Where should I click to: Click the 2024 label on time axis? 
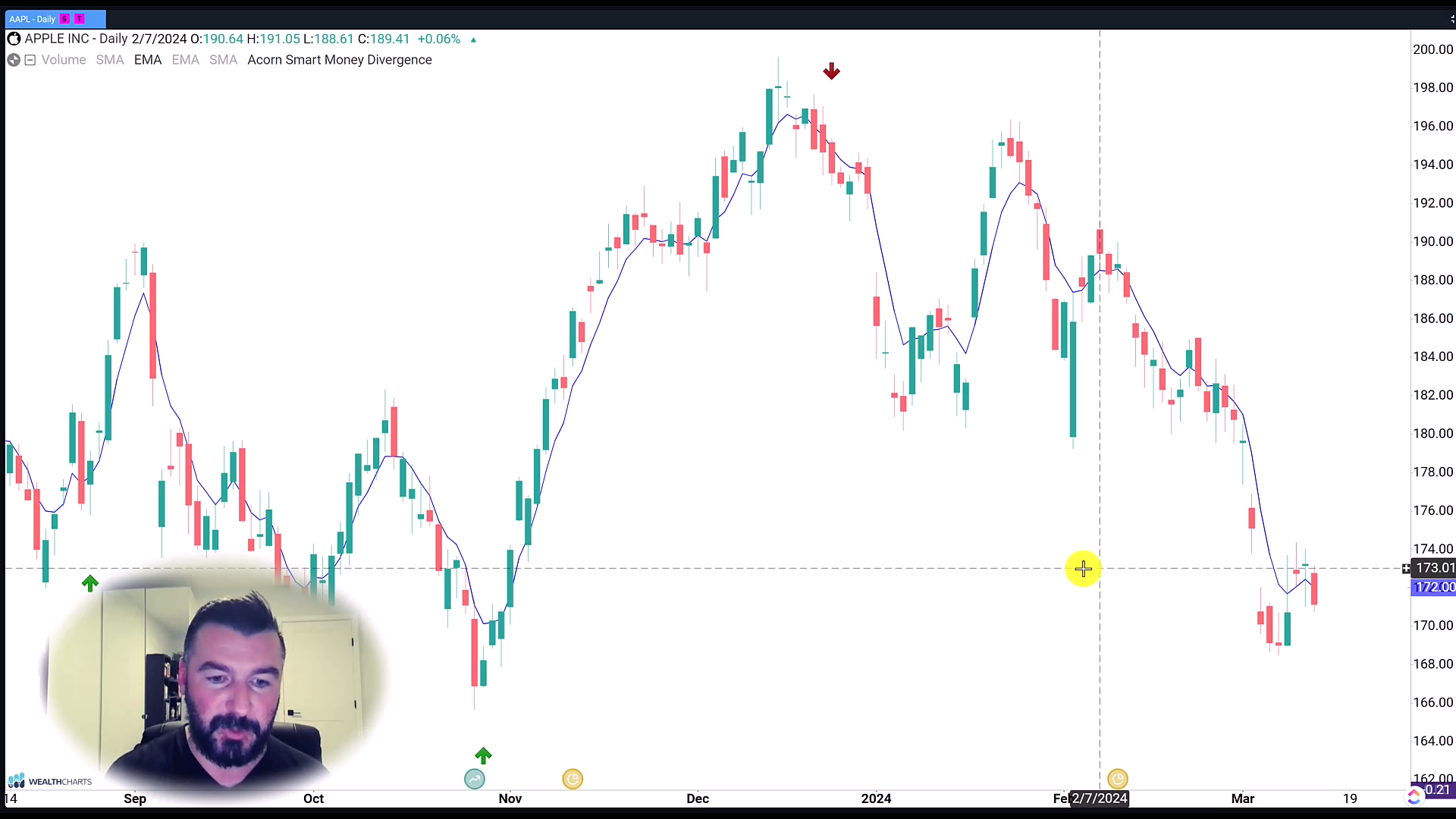click(x=877, y=798)
